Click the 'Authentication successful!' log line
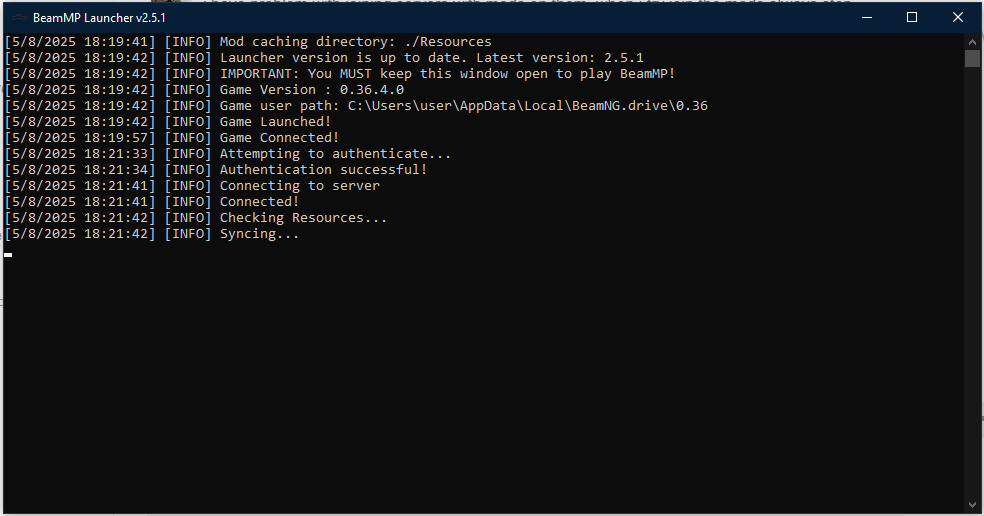The width and height of the screenshot is (984, 516). point(215,170)
